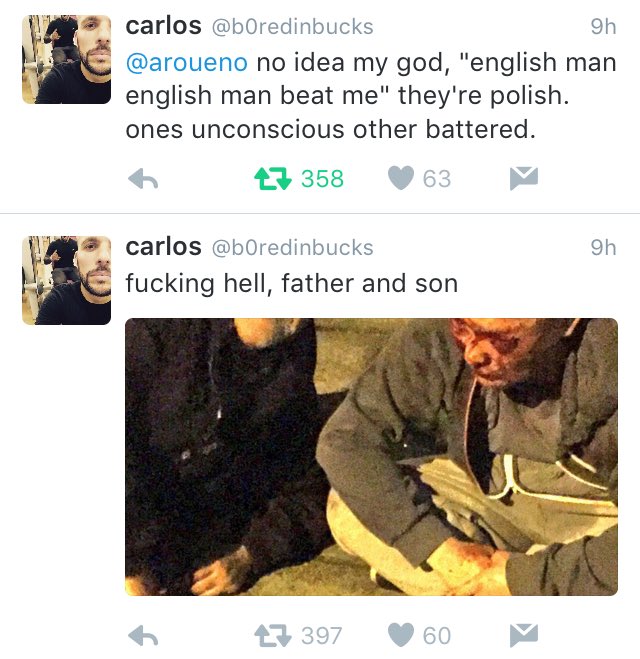This screenshot has width=640, height=659.
Task: Click @b0redinbucks handle on the second tweet
Action: [x=293, y=247]
